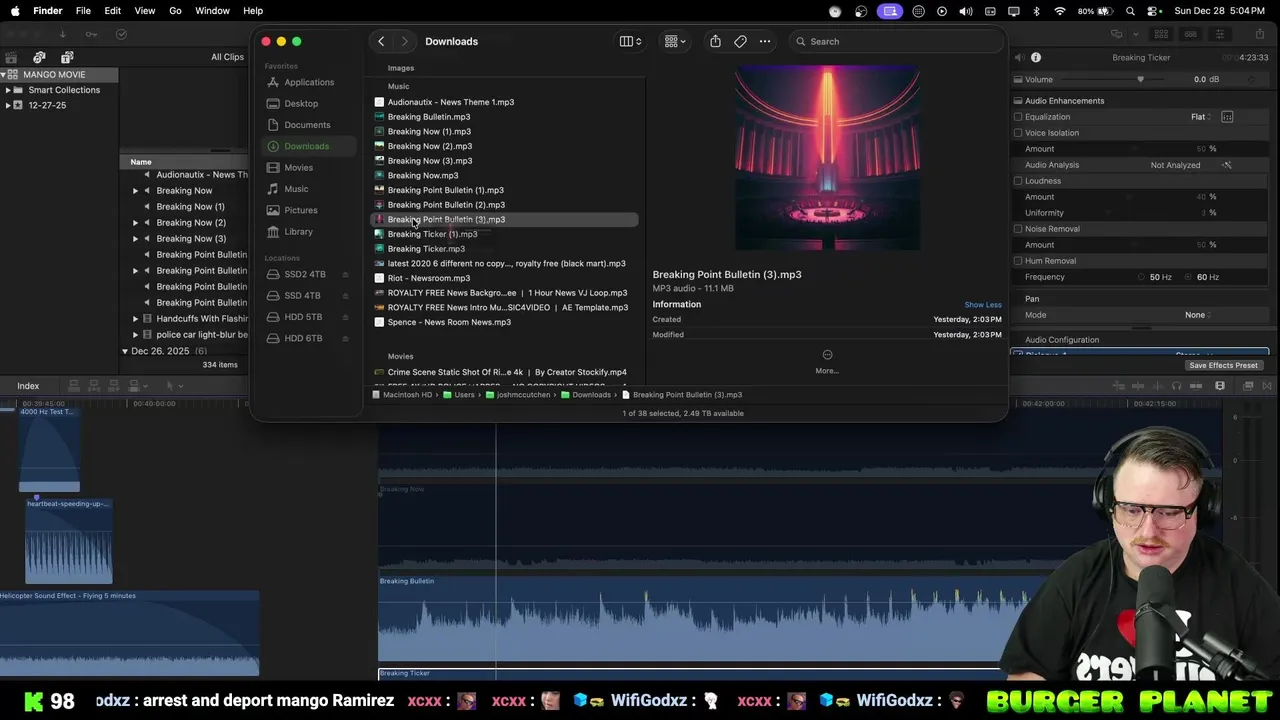Expand the 12-27-25 event
Image resolution: width=1280 pixels, height=720 pixels.
pyautogui.click(x=8, y=105)
